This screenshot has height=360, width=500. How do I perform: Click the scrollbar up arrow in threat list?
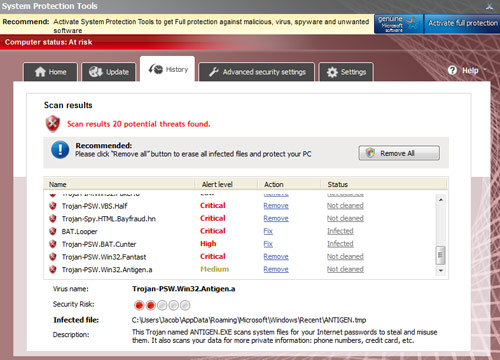(x=441, y=200)
